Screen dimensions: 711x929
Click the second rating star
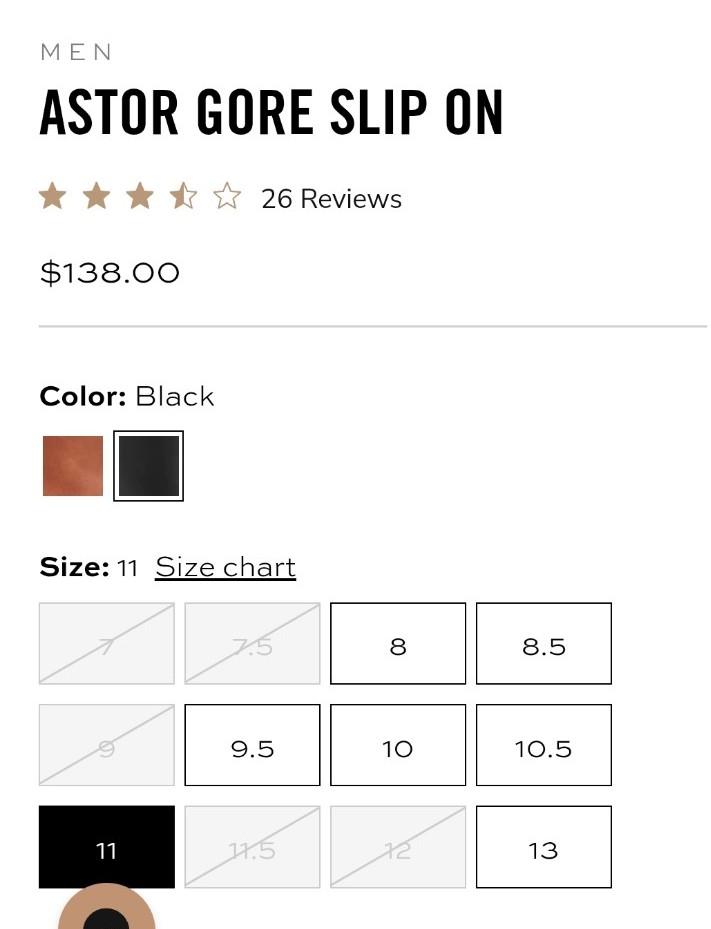96,197
